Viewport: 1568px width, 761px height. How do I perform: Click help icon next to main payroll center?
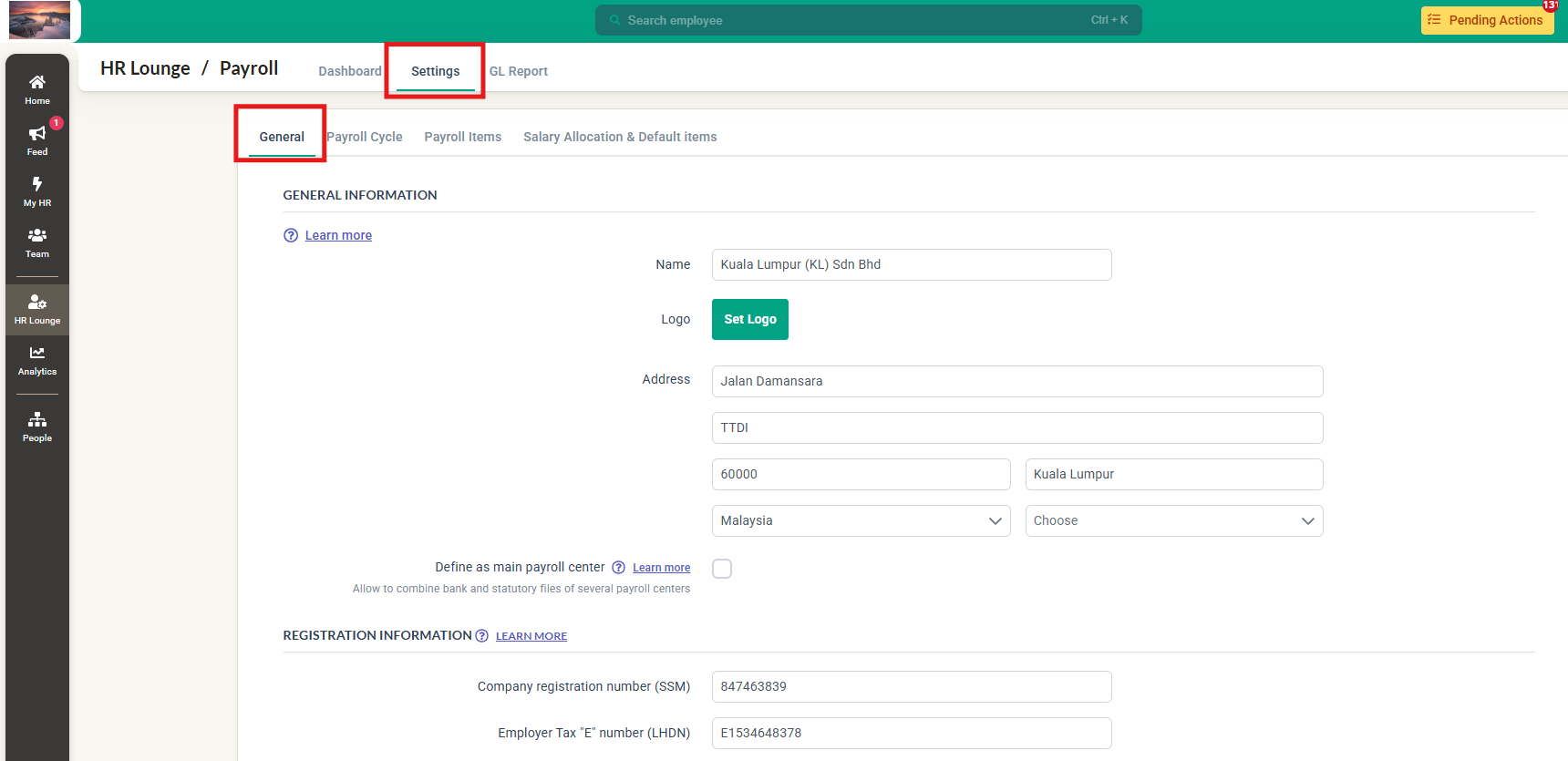pyautogui.click(x=618, y=568)
